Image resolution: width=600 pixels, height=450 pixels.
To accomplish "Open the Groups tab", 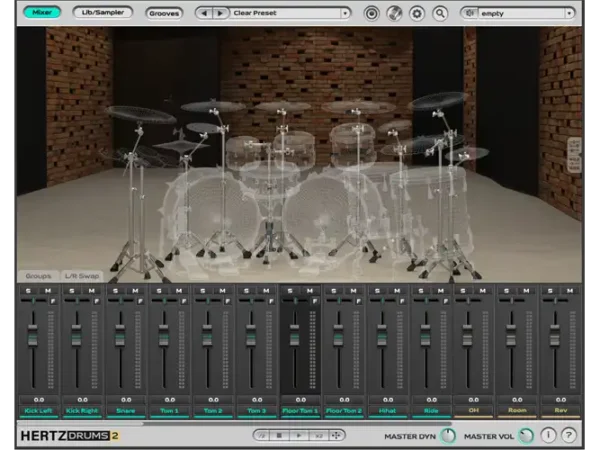I will pos(38,276).
